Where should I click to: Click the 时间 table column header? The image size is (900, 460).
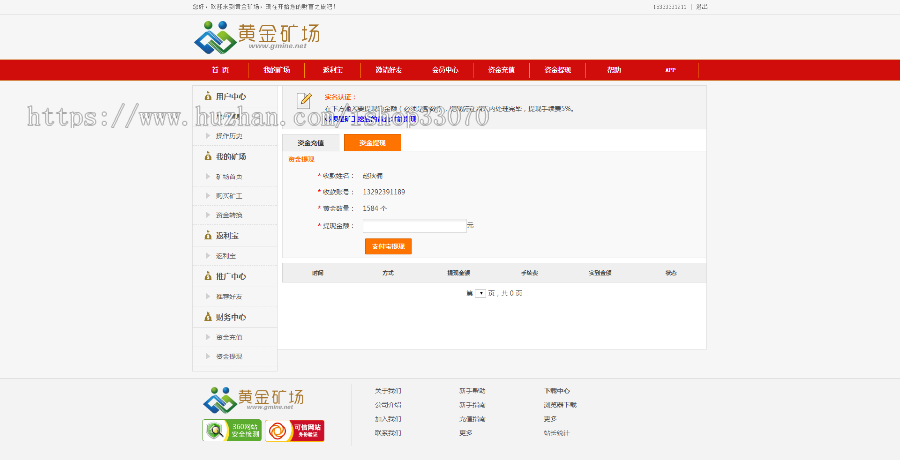pos(317,273)
